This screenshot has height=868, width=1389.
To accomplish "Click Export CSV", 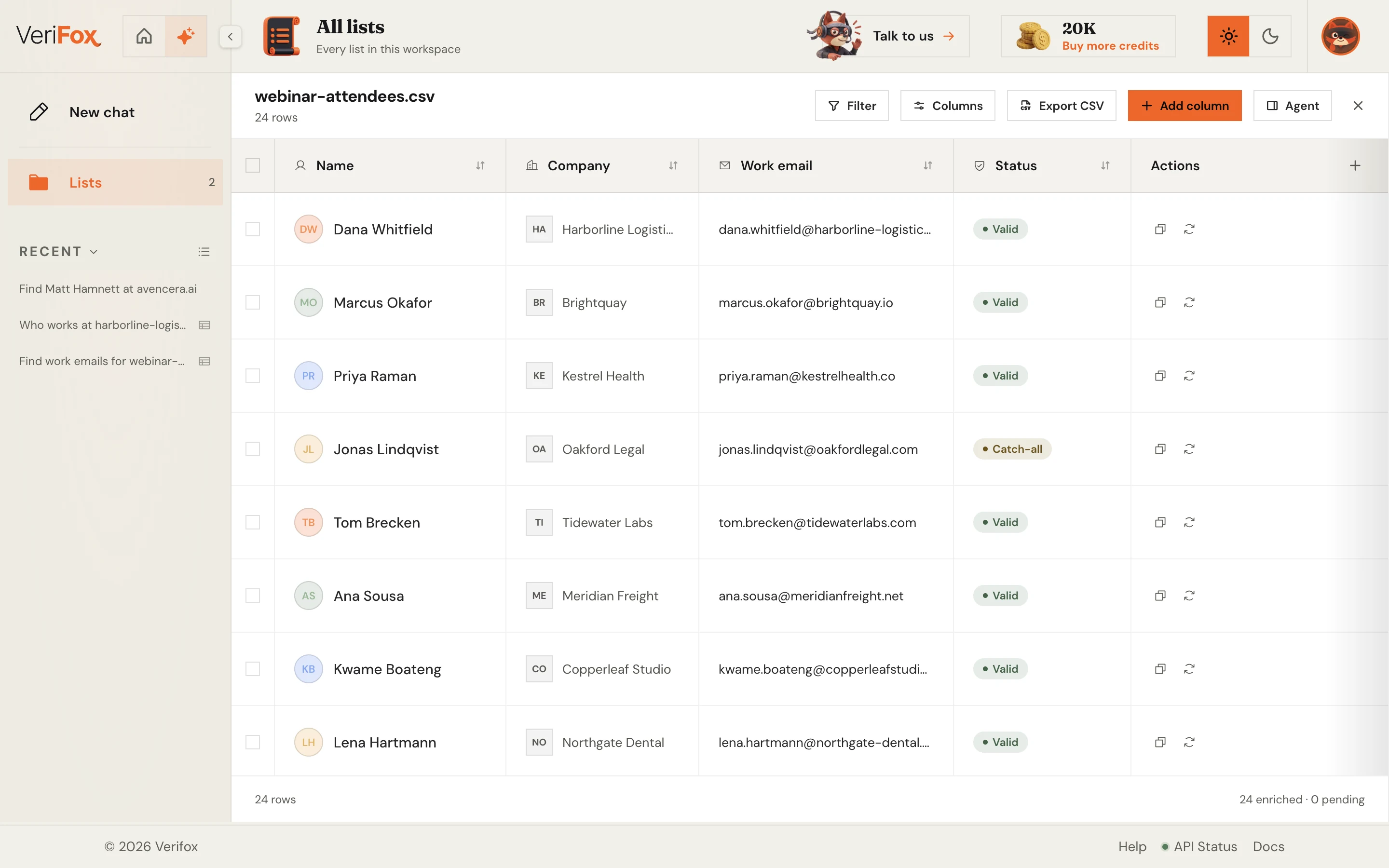I will [1061, 106].
